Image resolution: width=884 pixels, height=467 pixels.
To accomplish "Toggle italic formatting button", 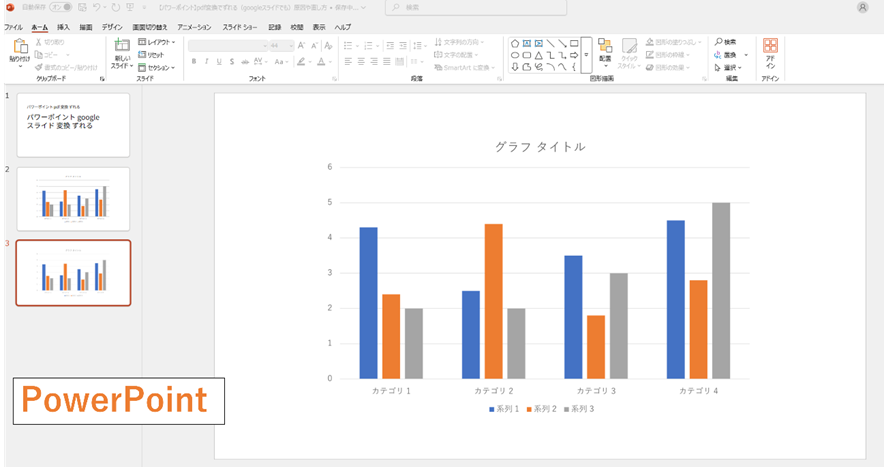I will [x=207, y=61].
